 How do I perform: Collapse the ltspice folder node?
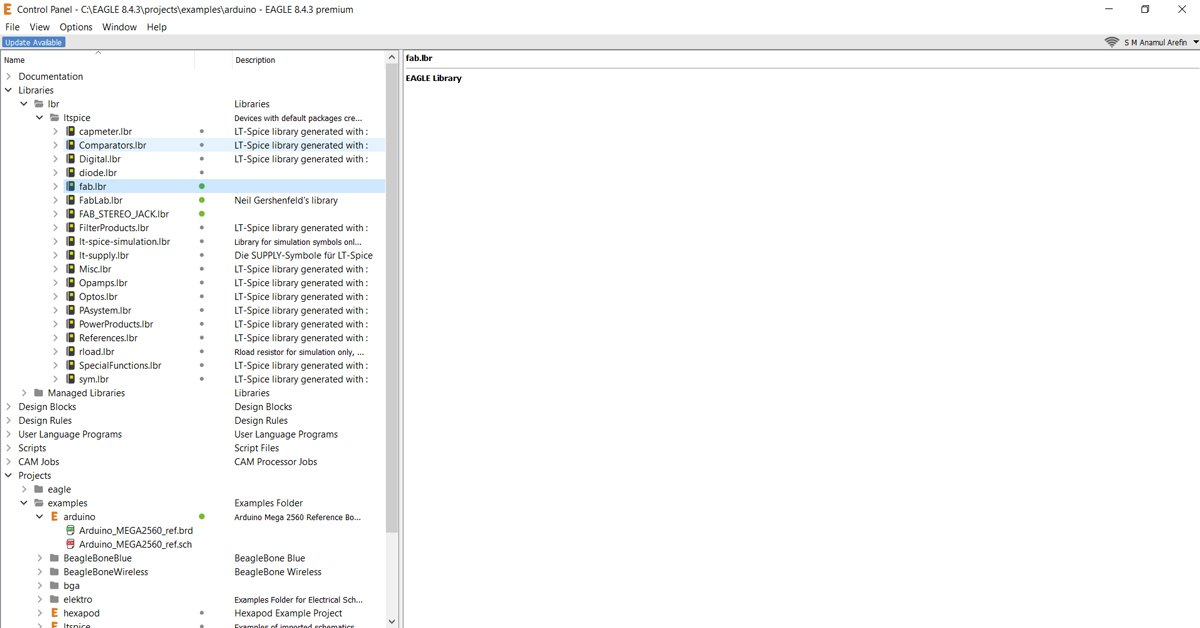40,118
